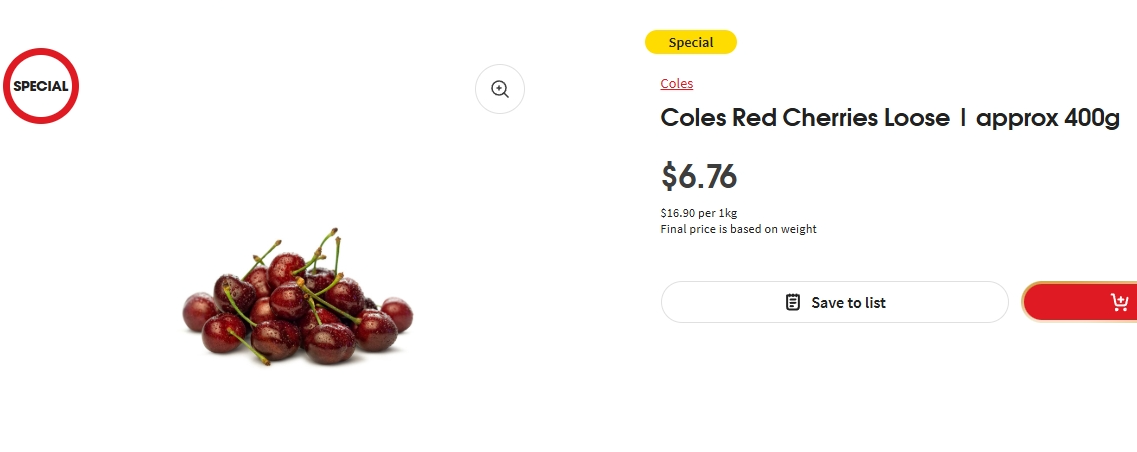Click the $16.90 per 1kg unit price
The image size is (1137, 452).
tap(699, 213)
